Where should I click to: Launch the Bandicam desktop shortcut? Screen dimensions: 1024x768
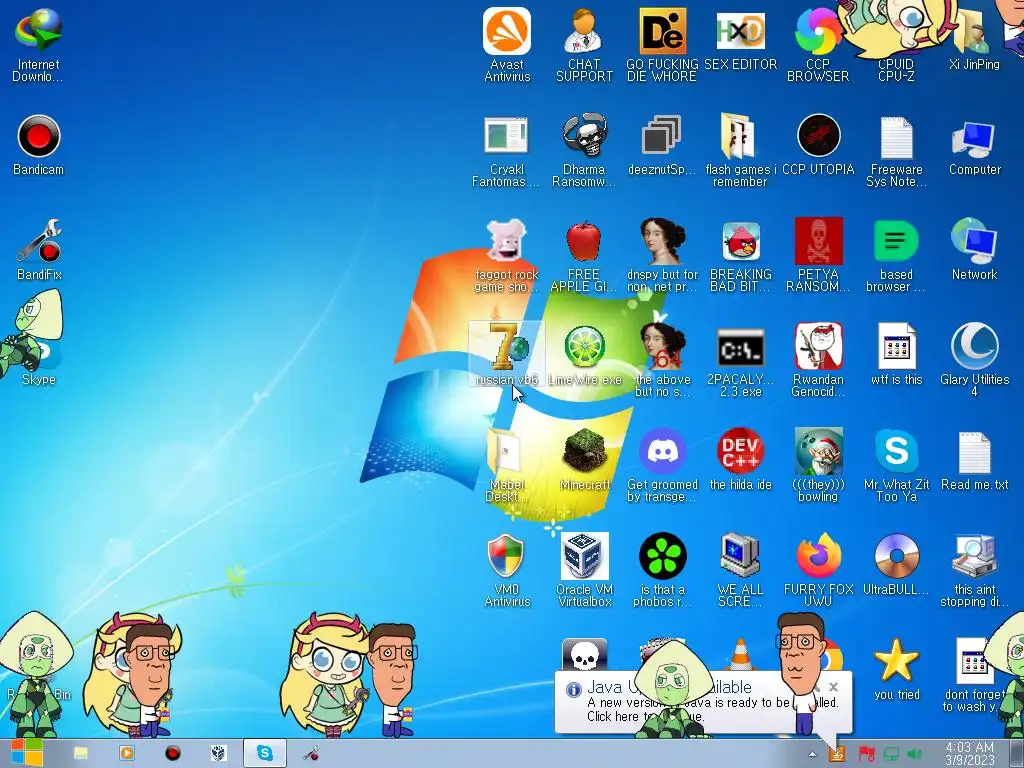pyautogui.click(x=39, y=145)
